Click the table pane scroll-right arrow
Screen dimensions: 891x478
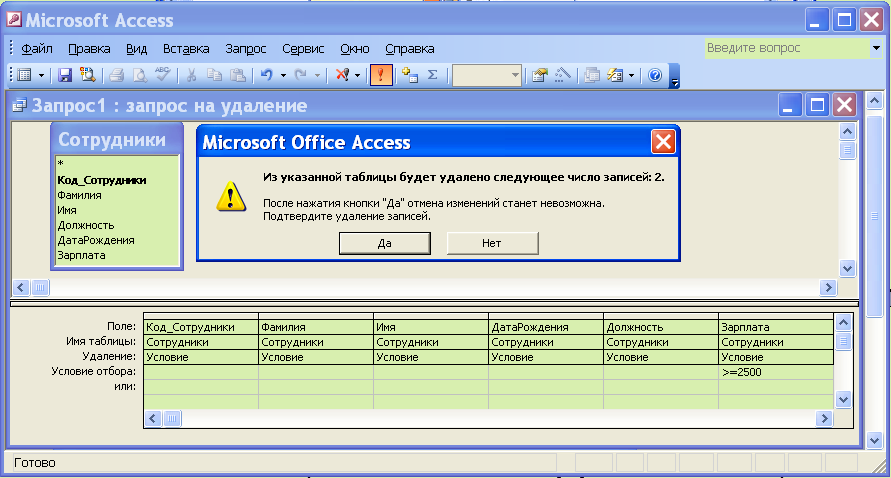pos(828,288)
